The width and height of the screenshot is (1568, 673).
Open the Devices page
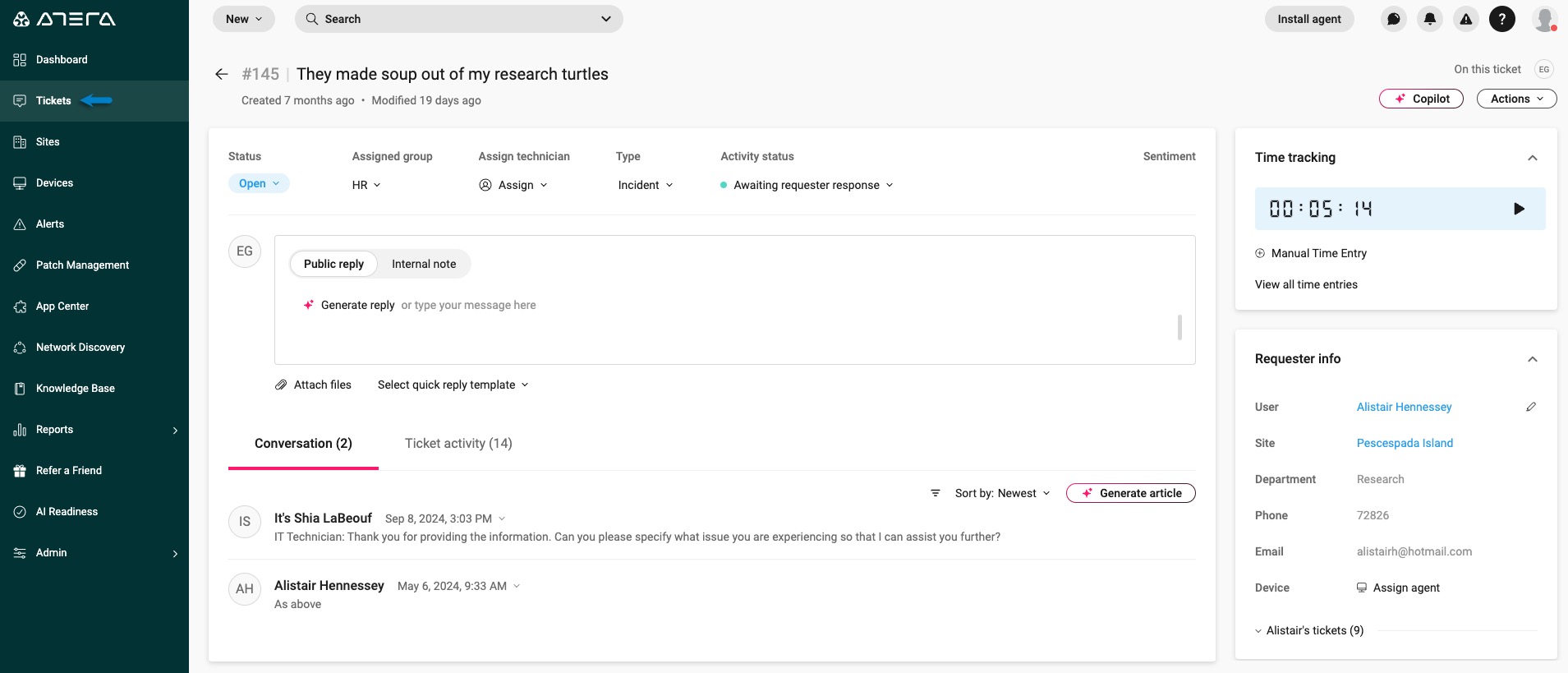(x=54, y=183)
